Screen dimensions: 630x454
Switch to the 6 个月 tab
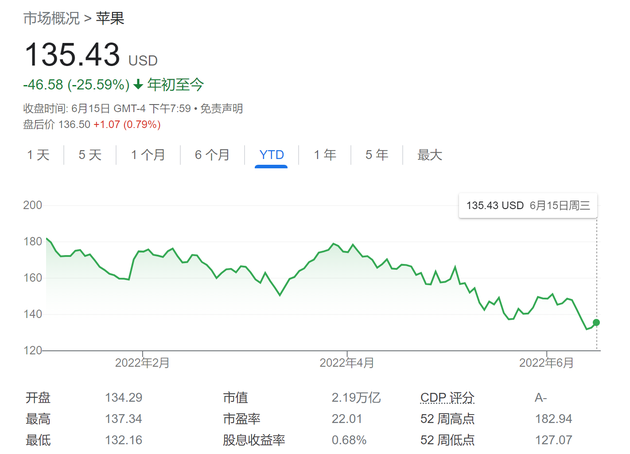(212, 155)
